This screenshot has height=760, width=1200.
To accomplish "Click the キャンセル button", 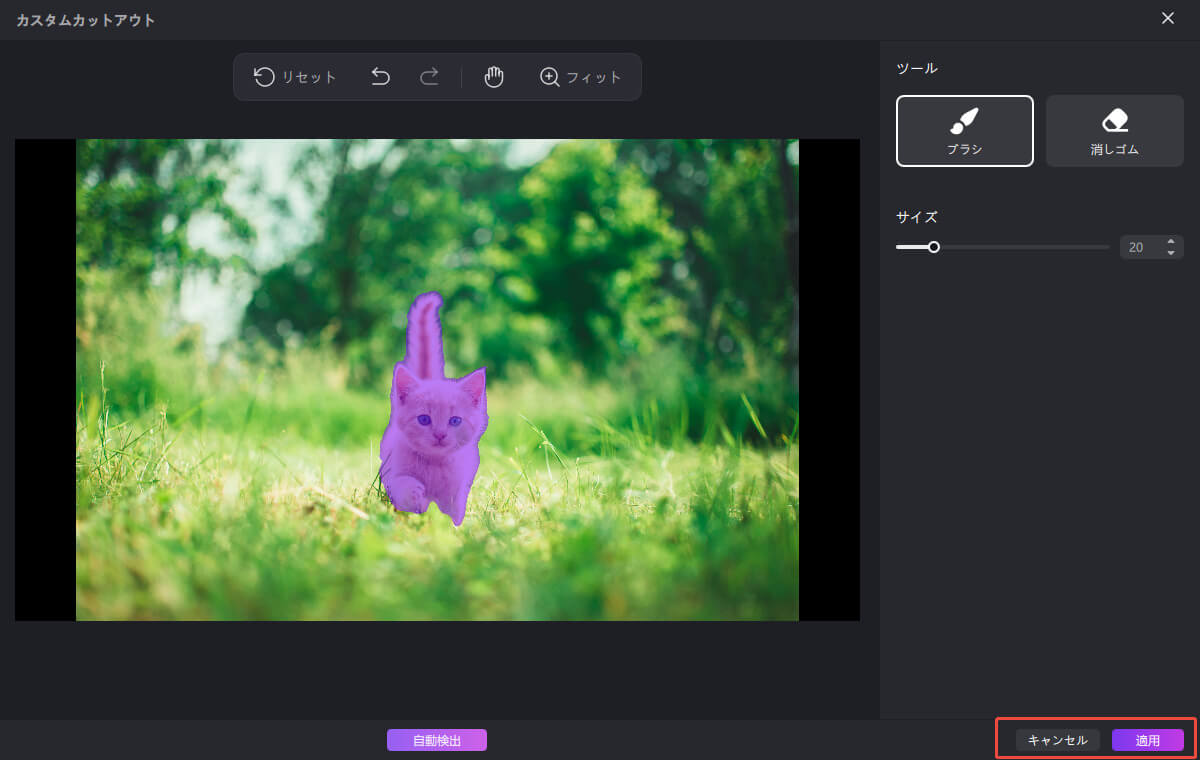I will pyautogui.click(x=1058, y=740).
